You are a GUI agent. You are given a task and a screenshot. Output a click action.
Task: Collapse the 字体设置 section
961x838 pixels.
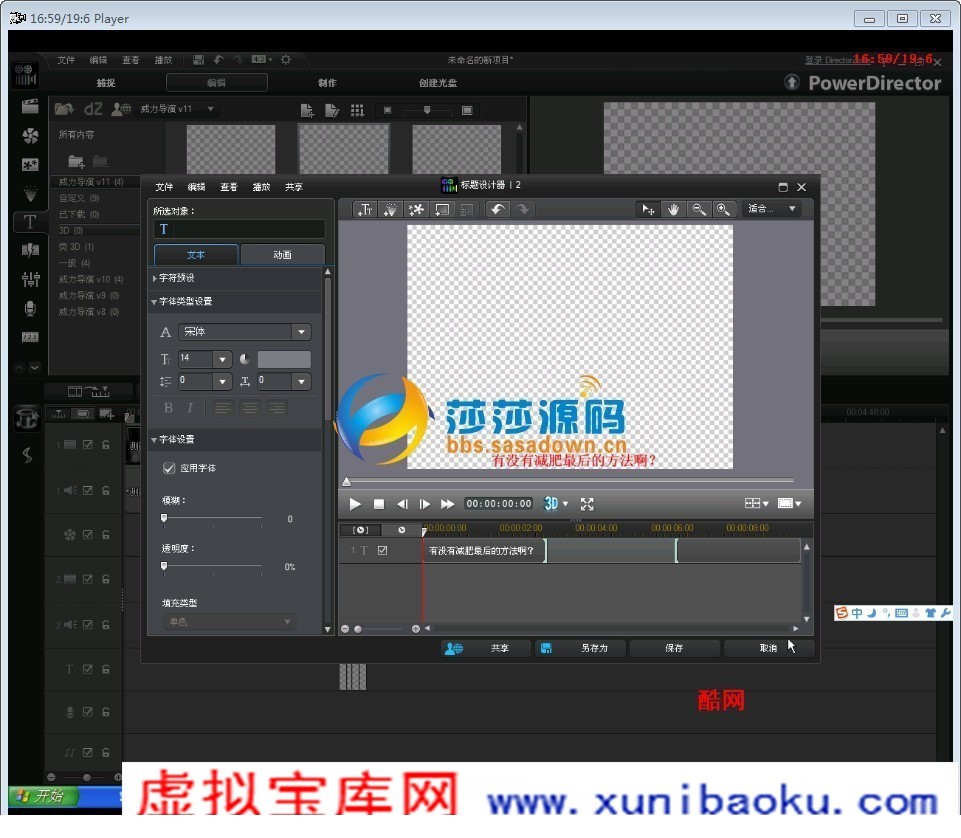point(154,440)
